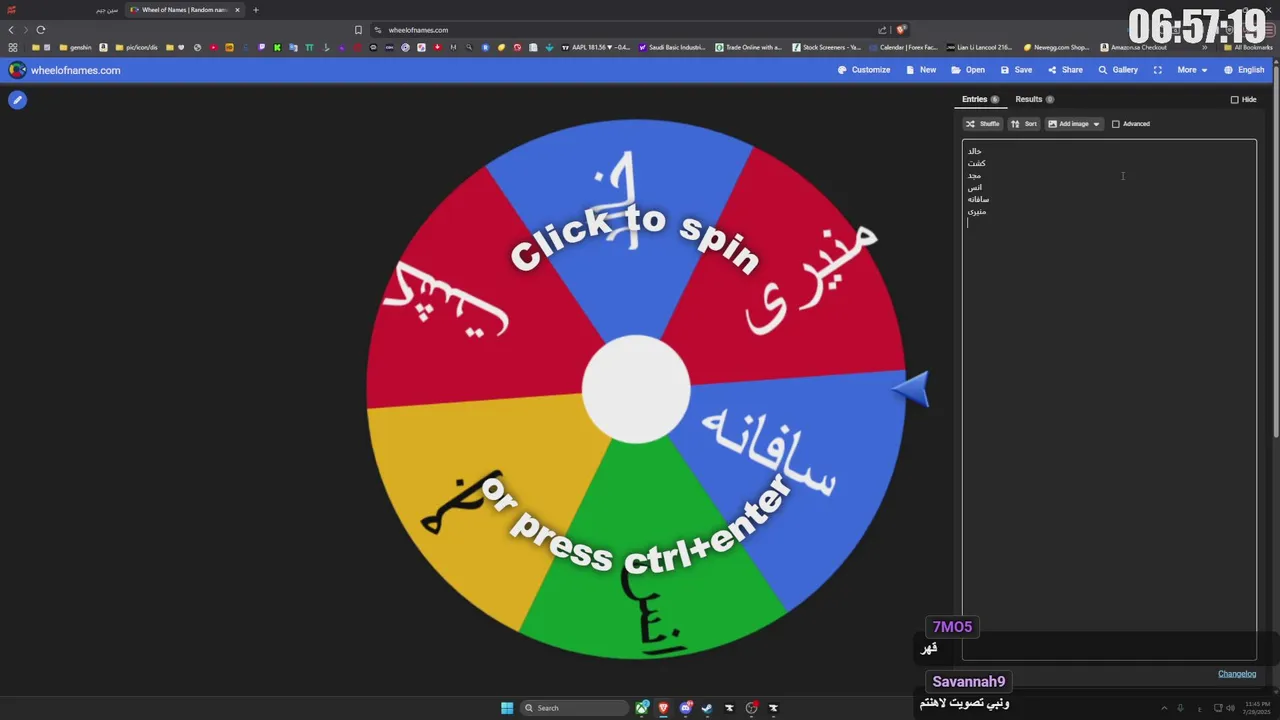Shuffle the entries

(x=982, y=124)
